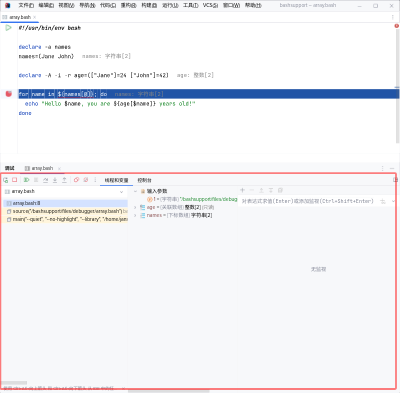Screen dimensions: 400x393
Task: Copy watch icon in watches toolbar
Action: (x=280, y=190)
